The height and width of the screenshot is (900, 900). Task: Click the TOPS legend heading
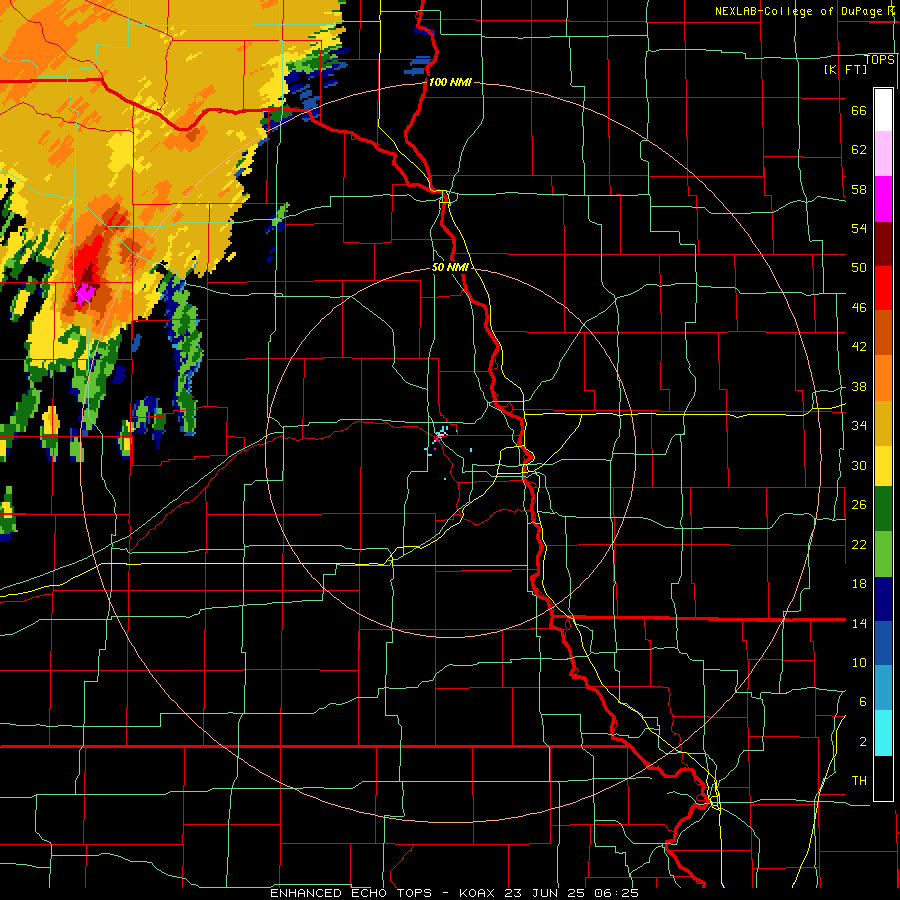[x=879, y=60]
